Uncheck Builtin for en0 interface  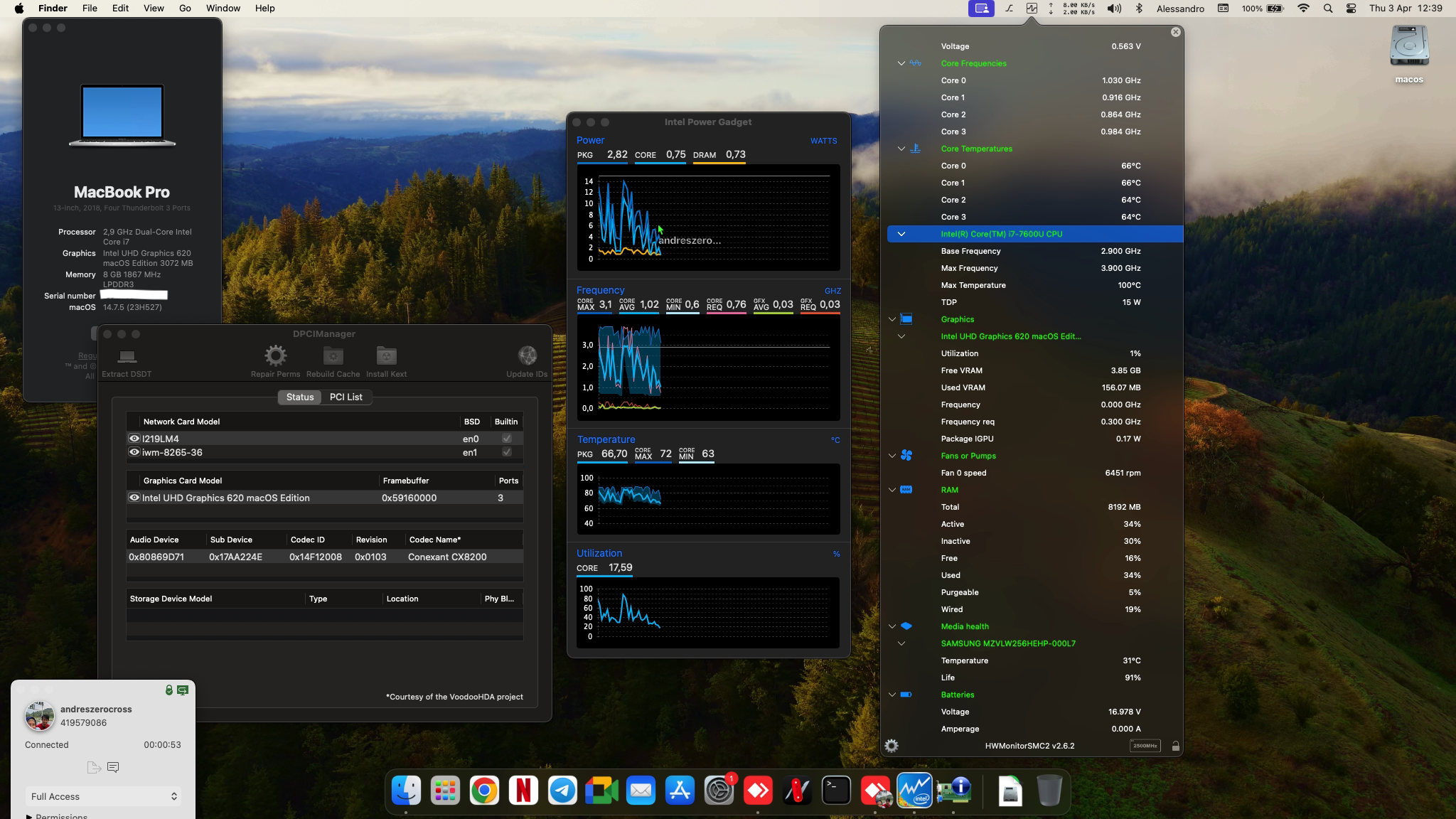(x=506, y=438)
